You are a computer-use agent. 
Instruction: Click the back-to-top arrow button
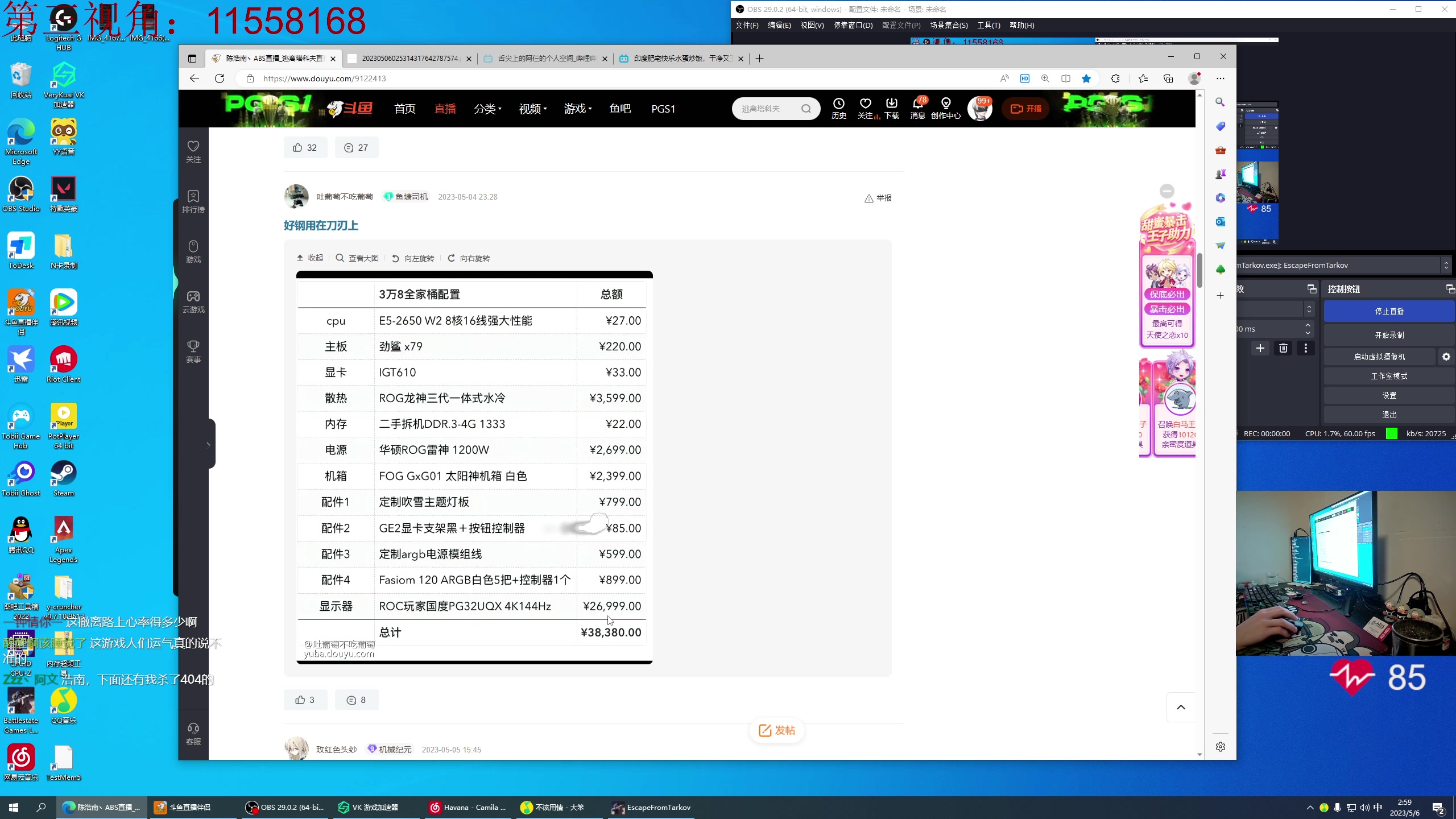point(1181,707)
